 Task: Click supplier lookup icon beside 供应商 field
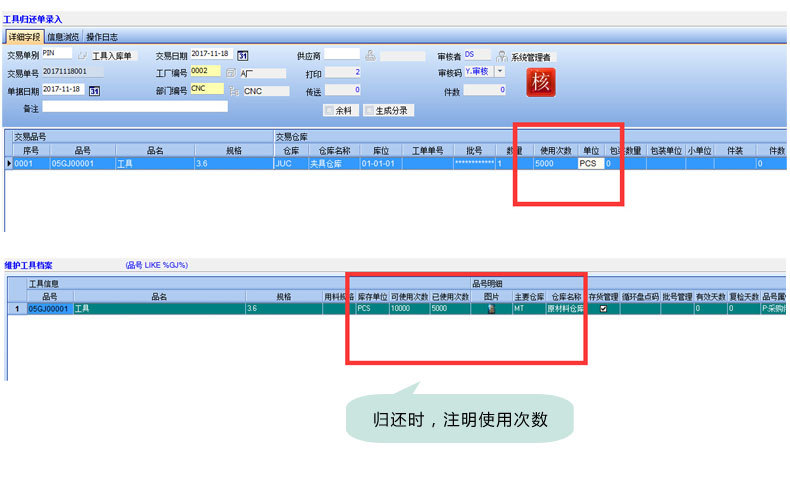coord(370,55)
